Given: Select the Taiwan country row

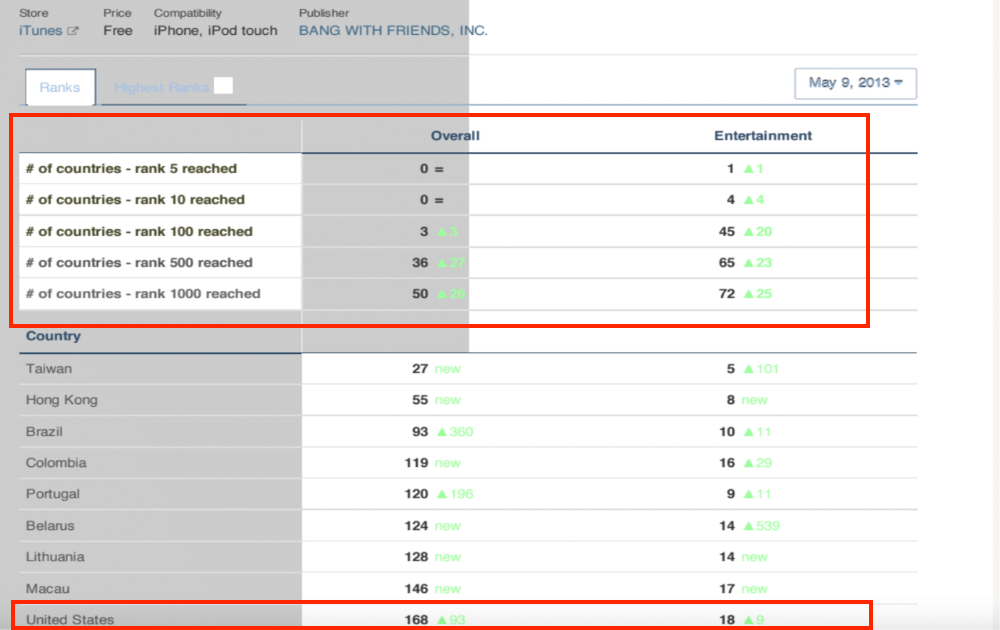Looking at the screenshot, I should click(49, 369).
